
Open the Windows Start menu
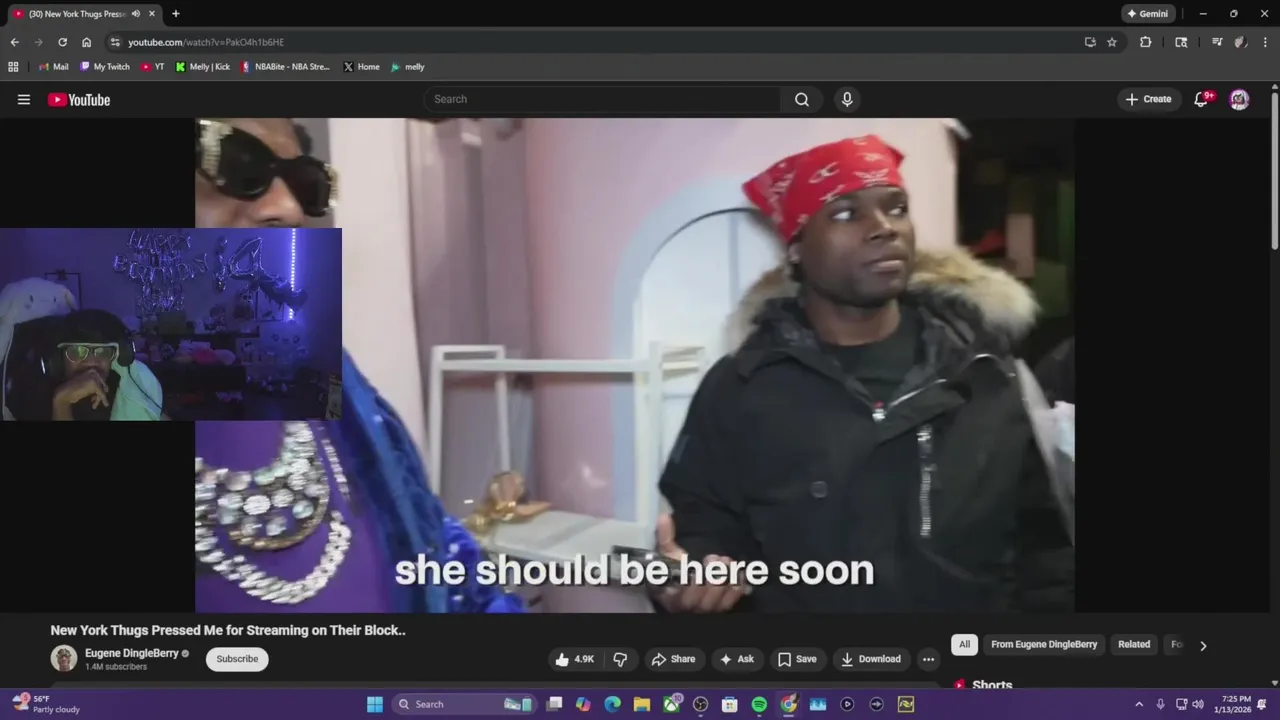click(375, 704)
